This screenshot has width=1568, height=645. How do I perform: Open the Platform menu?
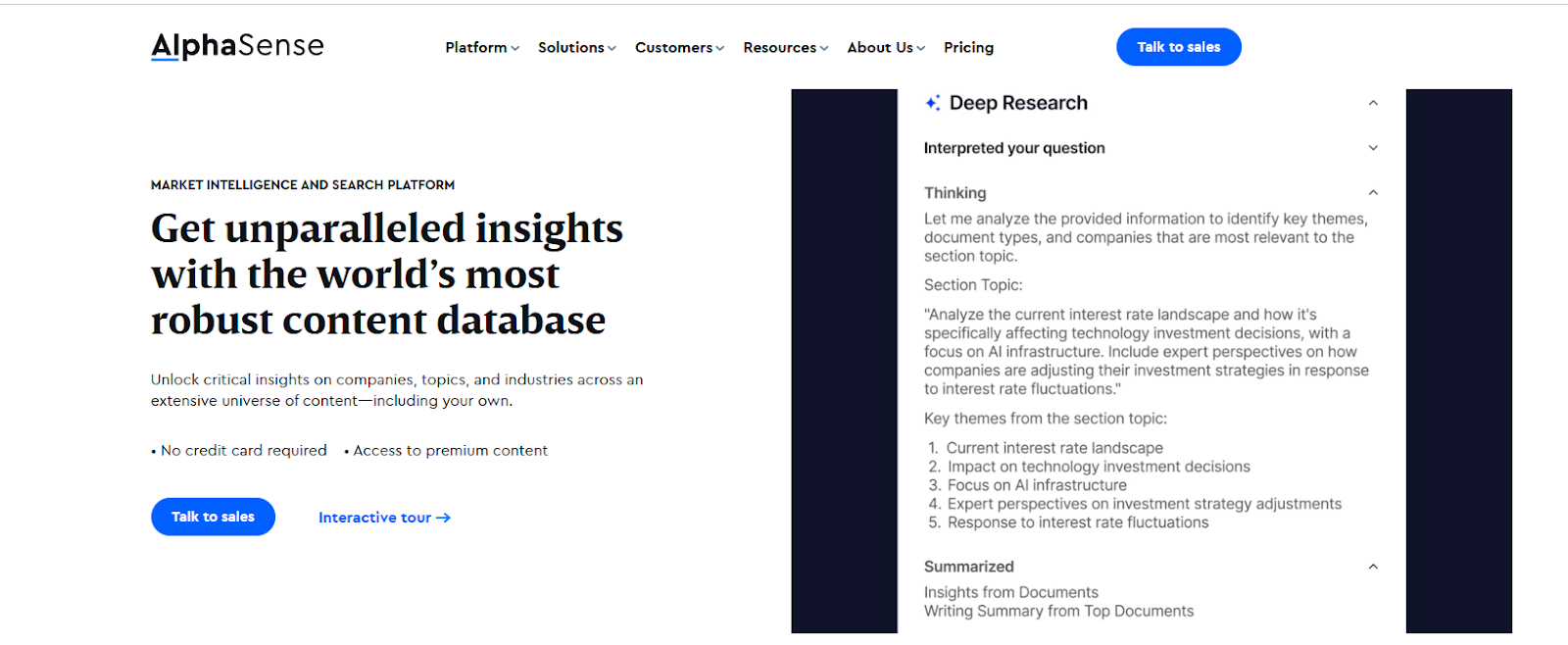tap(482, 47)
